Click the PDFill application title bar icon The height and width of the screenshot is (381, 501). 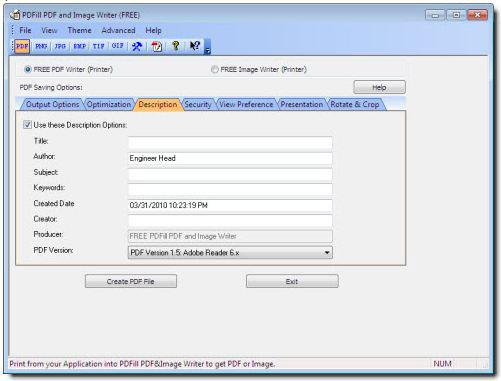pos(15,15)
